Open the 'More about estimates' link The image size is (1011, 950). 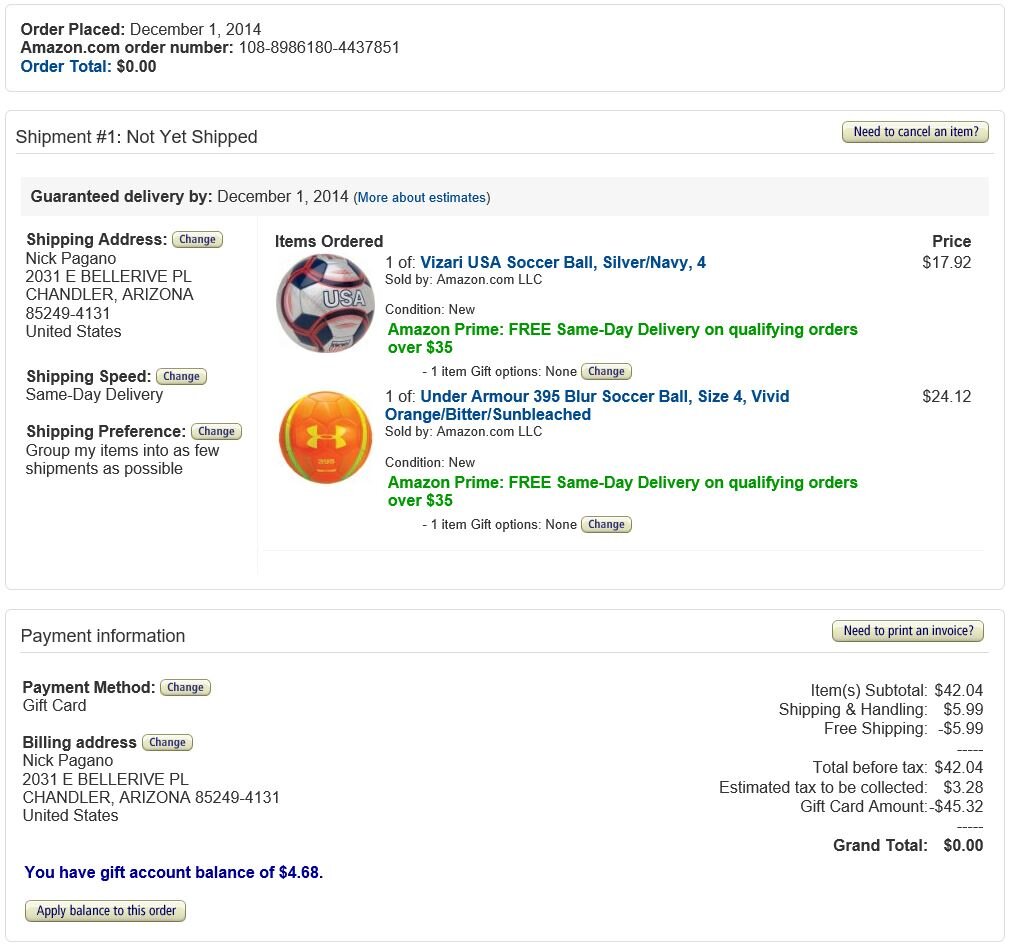[x=422, y=198]
